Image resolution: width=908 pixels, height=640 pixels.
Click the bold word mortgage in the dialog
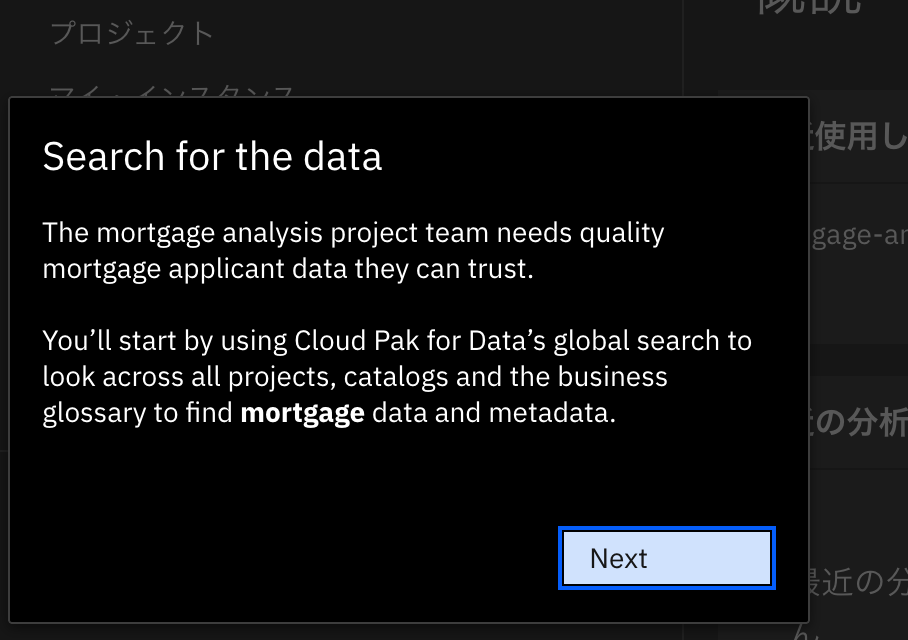click(302, 412)
